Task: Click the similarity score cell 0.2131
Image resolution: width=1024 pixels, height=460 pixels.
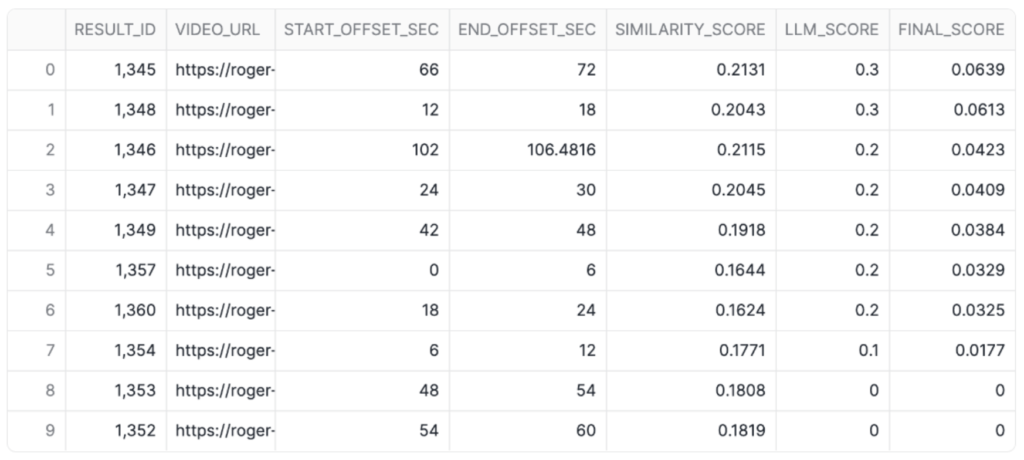Action: (x=738, y=70)
